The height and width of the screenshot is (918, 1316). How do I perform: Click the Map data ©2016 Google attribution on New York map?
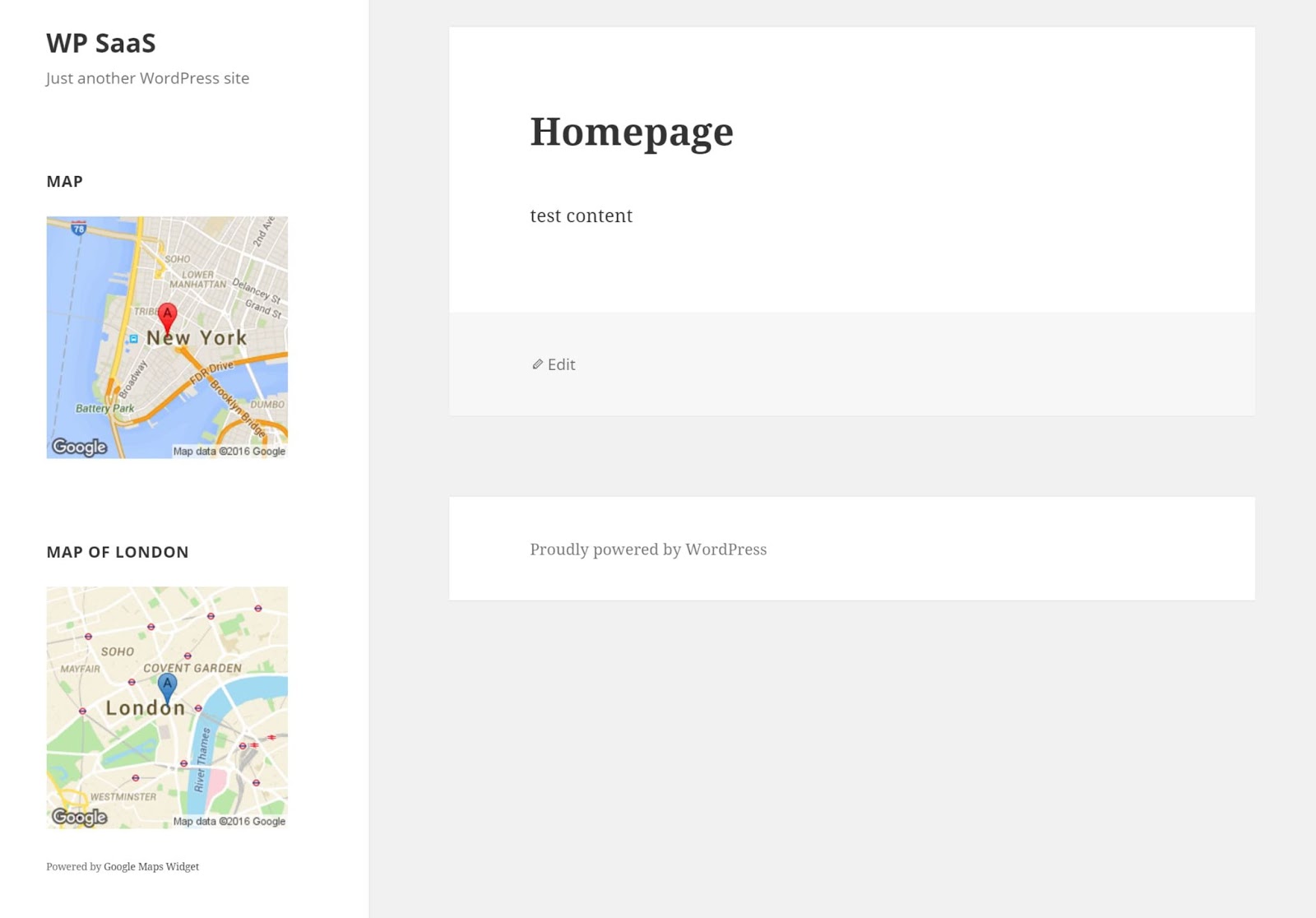click(x=229, y=451)
